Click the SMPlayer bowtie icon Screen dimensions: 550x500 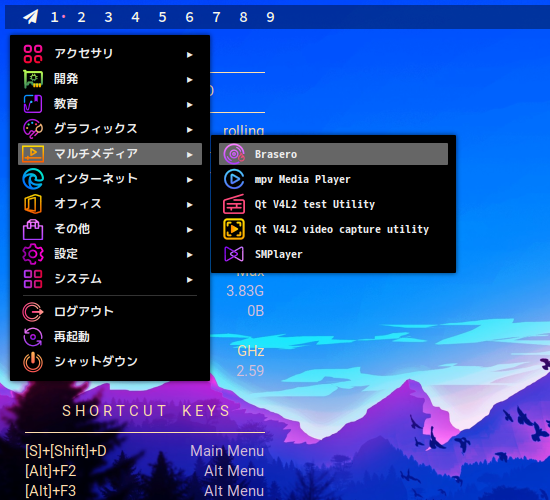[x=234, y=254]
